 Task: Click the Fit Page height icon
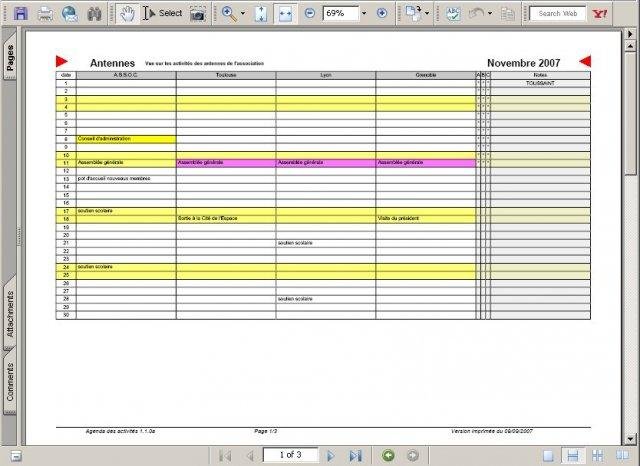tap(261, 14)
